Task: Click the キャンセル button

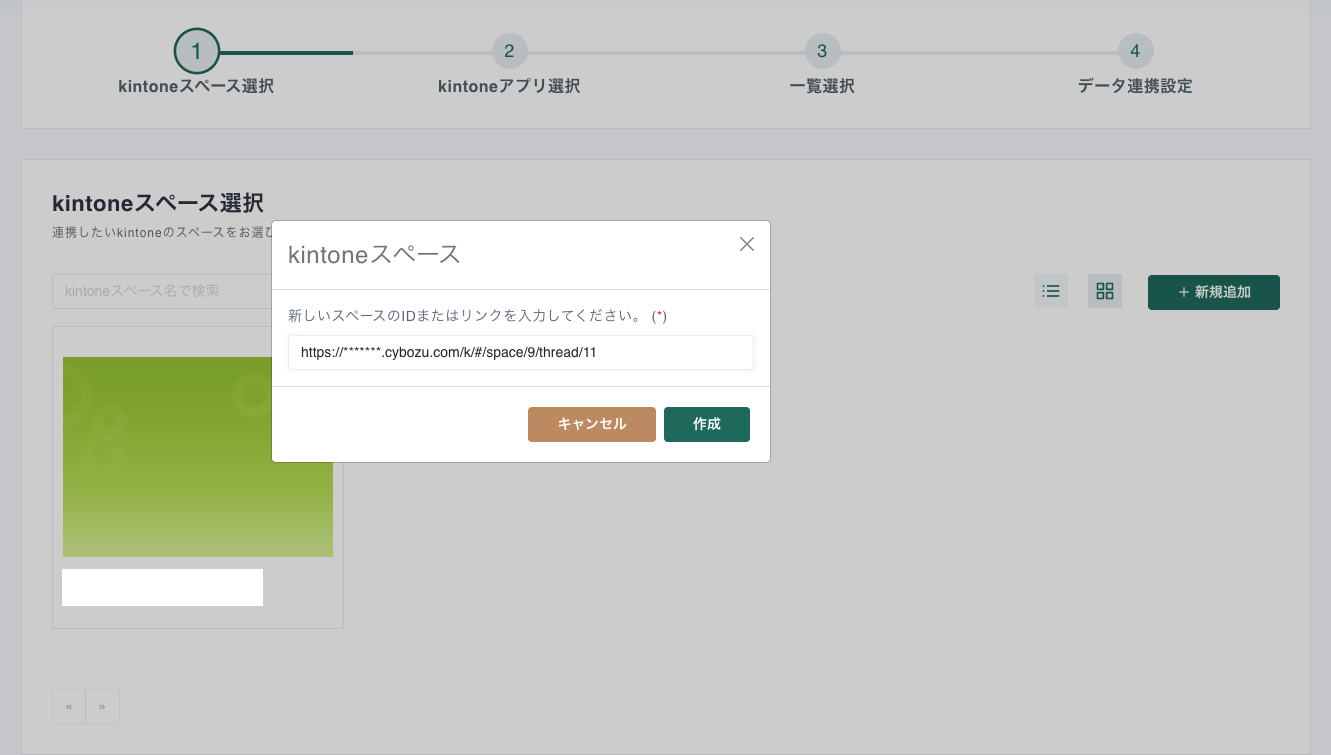Action: coord(592,424)
